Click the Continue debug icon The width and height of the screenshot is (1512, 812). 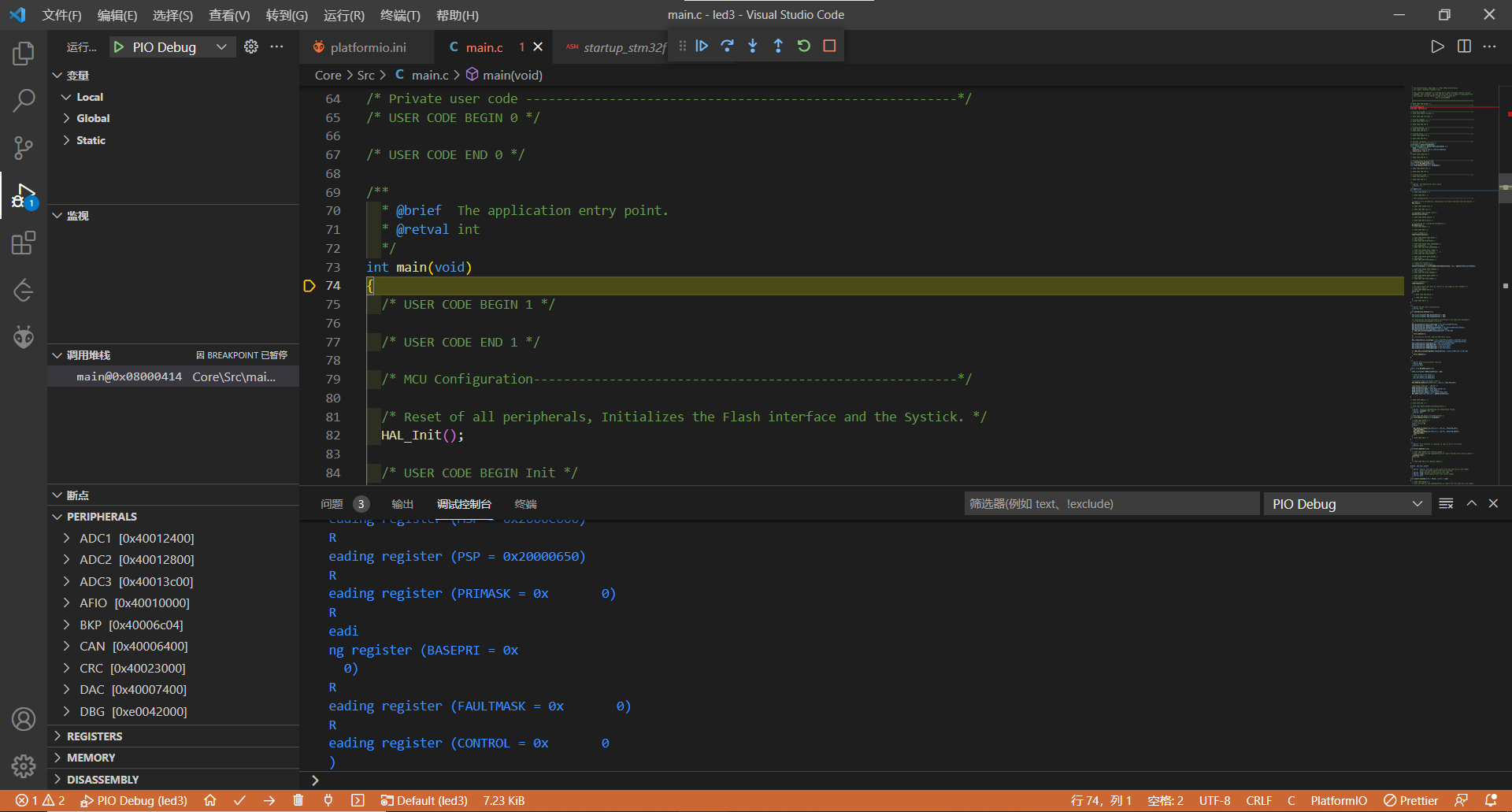[702, 46]
